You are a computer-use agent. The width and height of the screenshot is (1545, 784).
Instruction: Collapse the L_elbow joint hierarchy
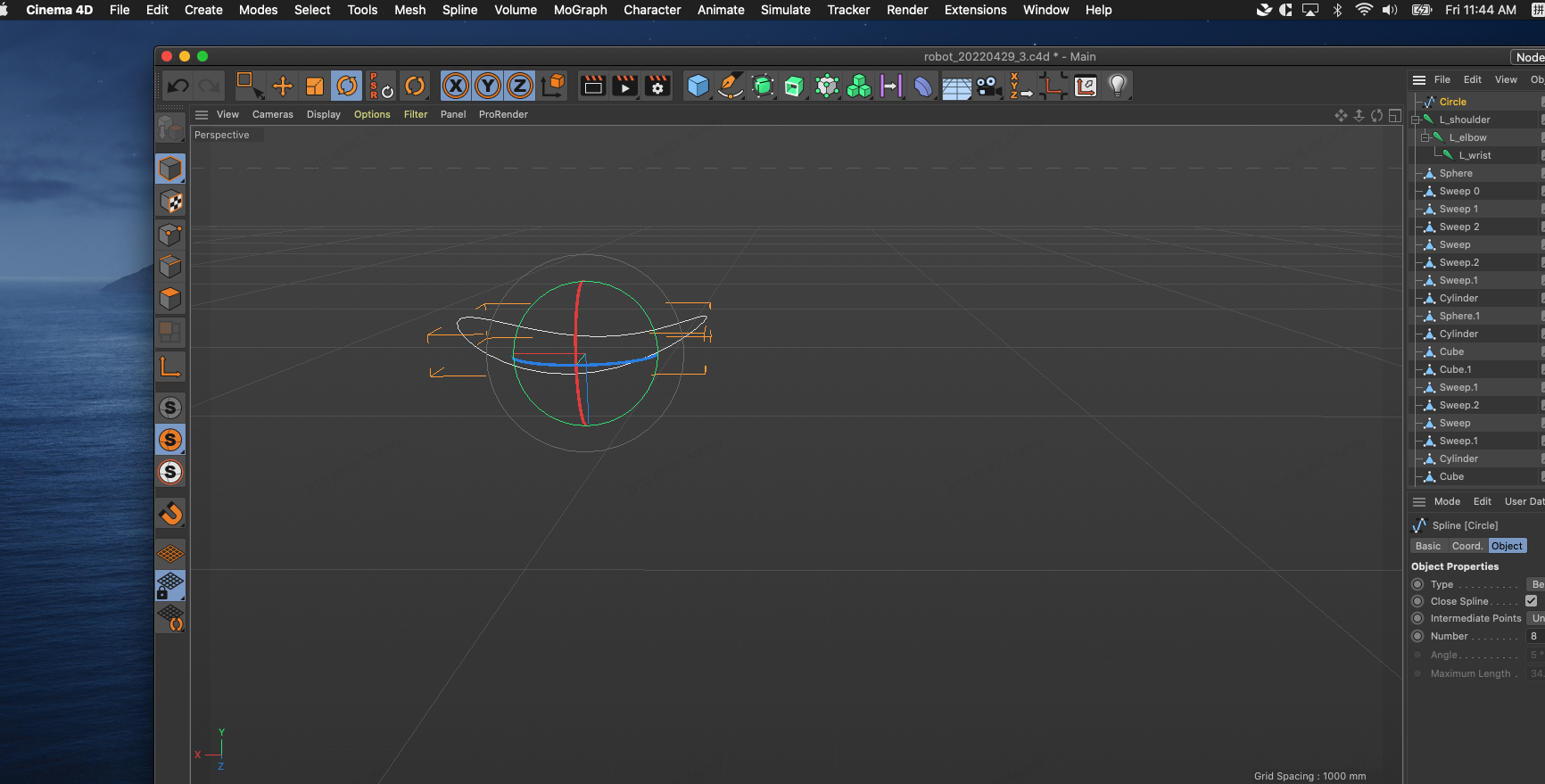tap(1425, 137)
